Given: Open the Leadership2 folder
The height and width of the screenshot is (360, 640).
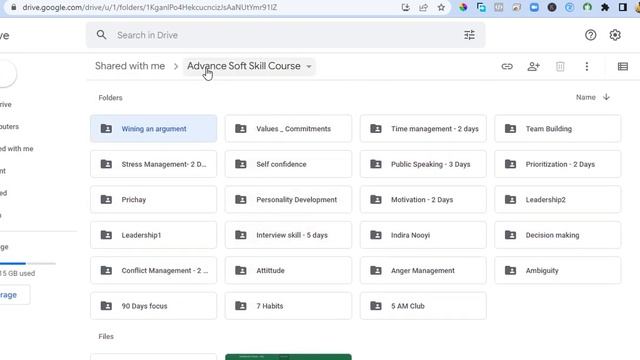Looking at the screenshot, I should [x=558, y=200].
